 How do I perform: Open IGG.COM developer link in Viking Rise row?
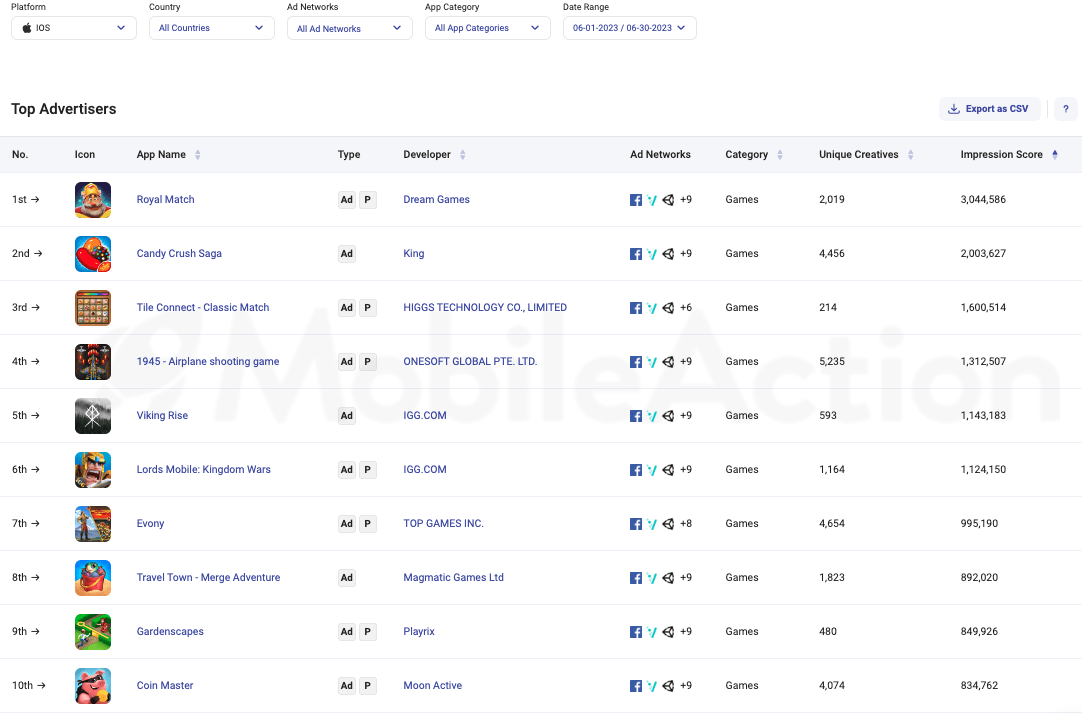[425, 415]
